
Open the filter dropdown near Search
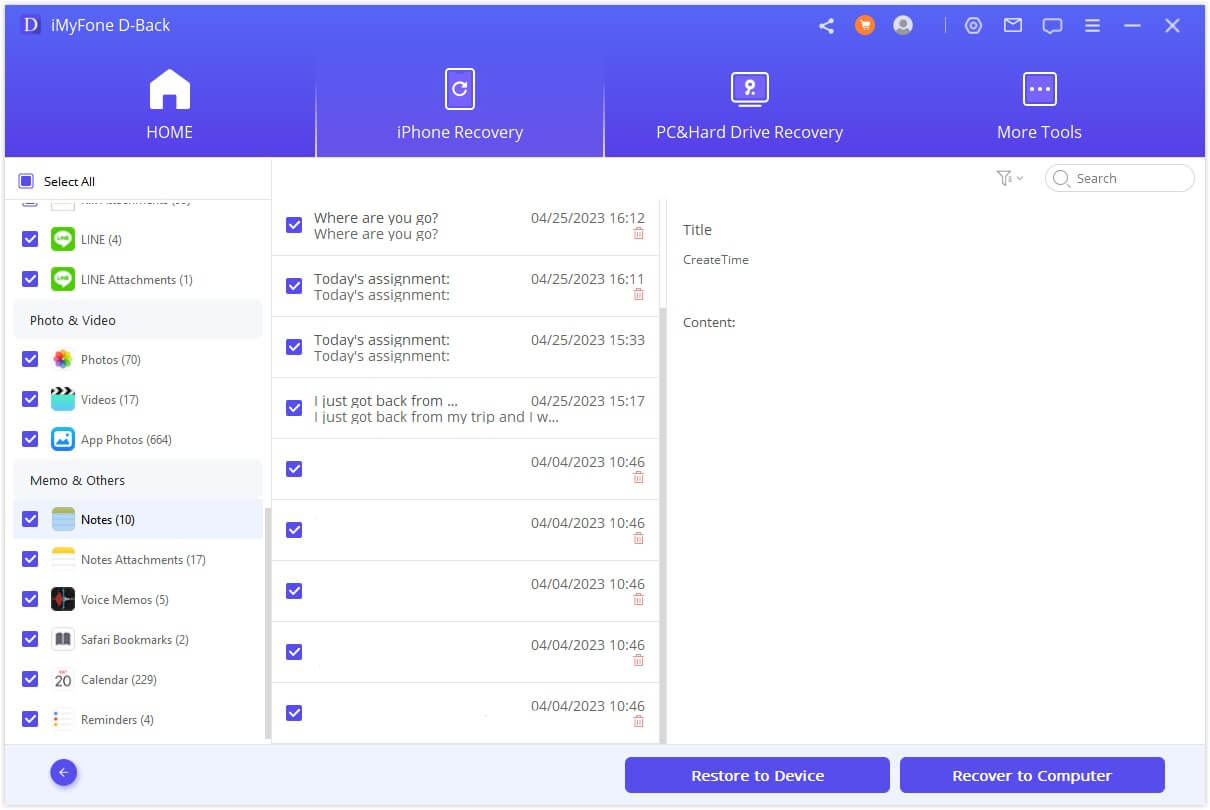tap(1009, 178)
